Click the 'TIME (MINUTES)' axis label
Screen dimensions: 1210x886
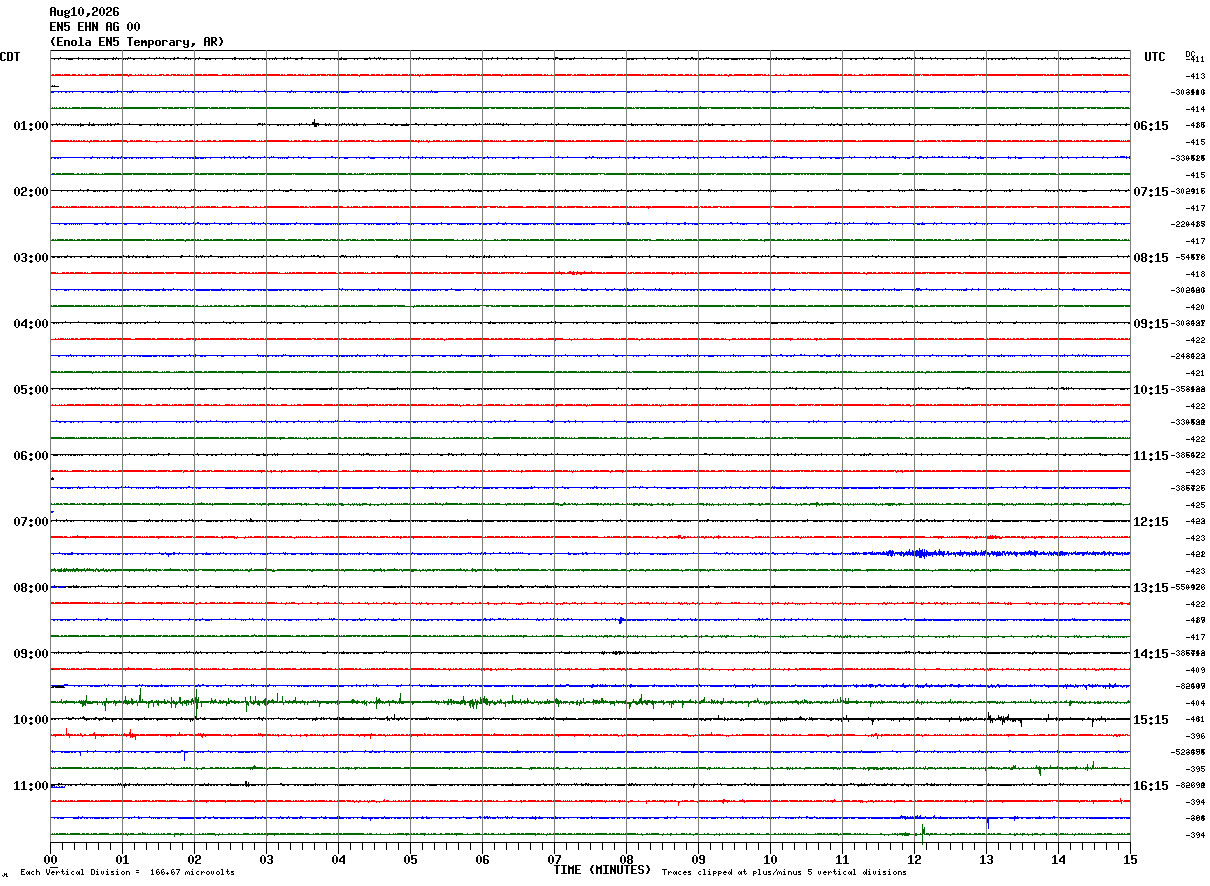point(602,870)
